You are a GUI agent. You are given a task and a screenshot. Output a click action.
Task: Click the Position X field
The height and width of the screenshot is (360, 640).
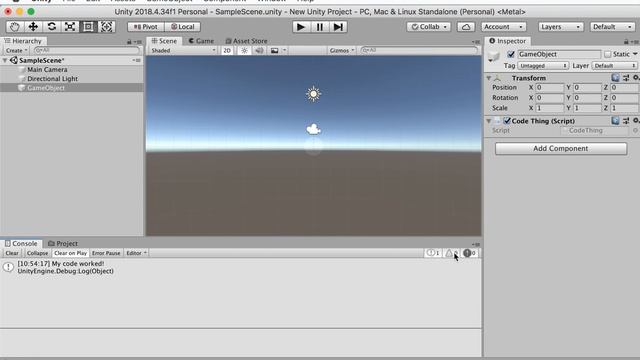[549, 88]
